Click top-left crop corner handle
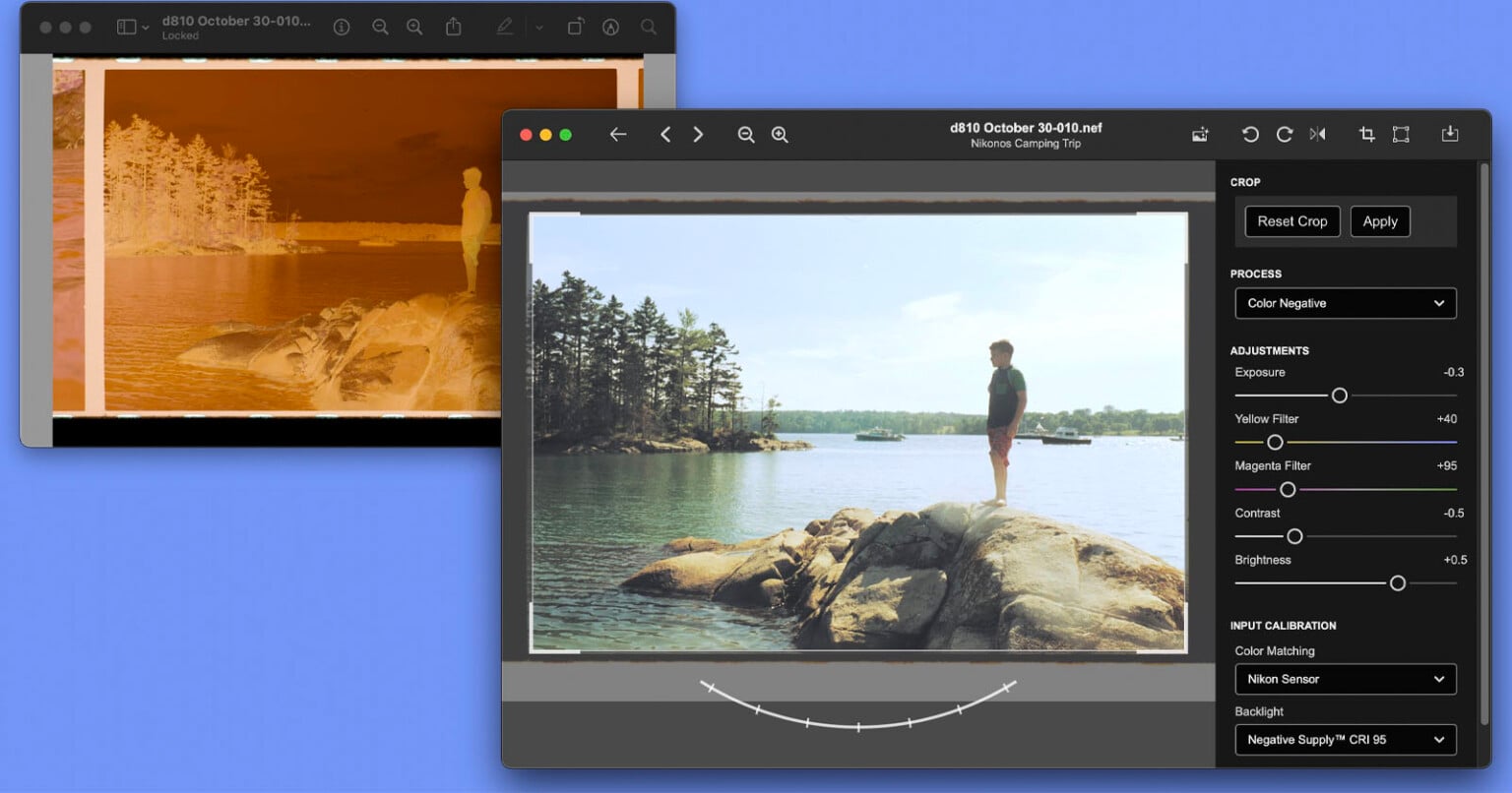Image resolution: width=1512 pixels, height=793 pixels. [x=553, y=236]
